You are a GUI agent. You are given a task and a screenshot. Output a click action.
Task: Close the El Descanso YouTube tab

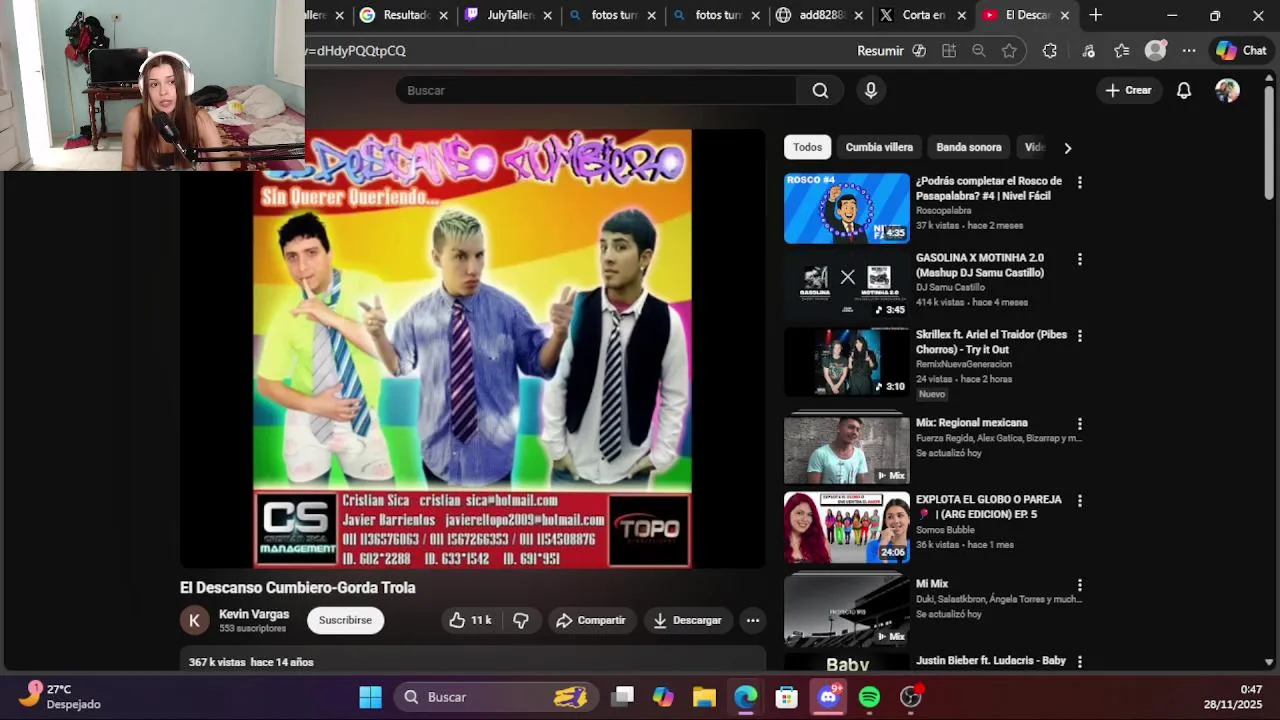(x=1065, y=15)
